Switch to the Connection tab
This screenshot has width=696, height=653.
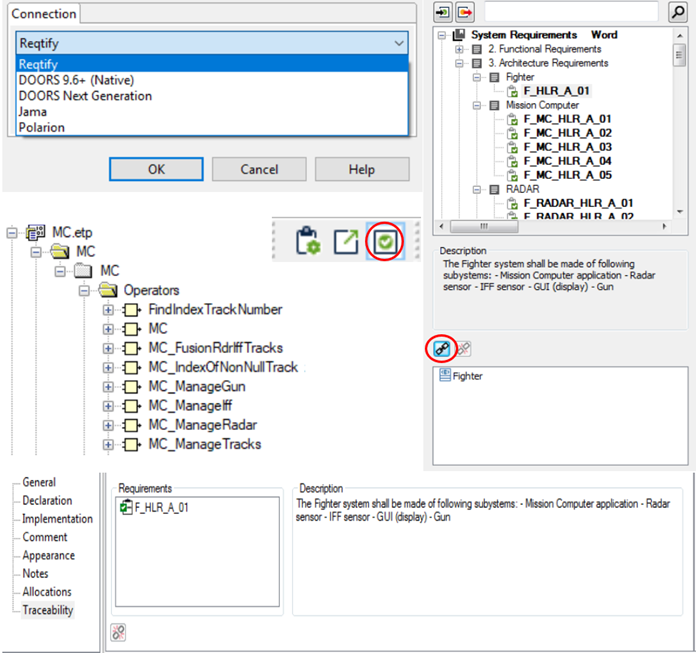tap(44, 14)
